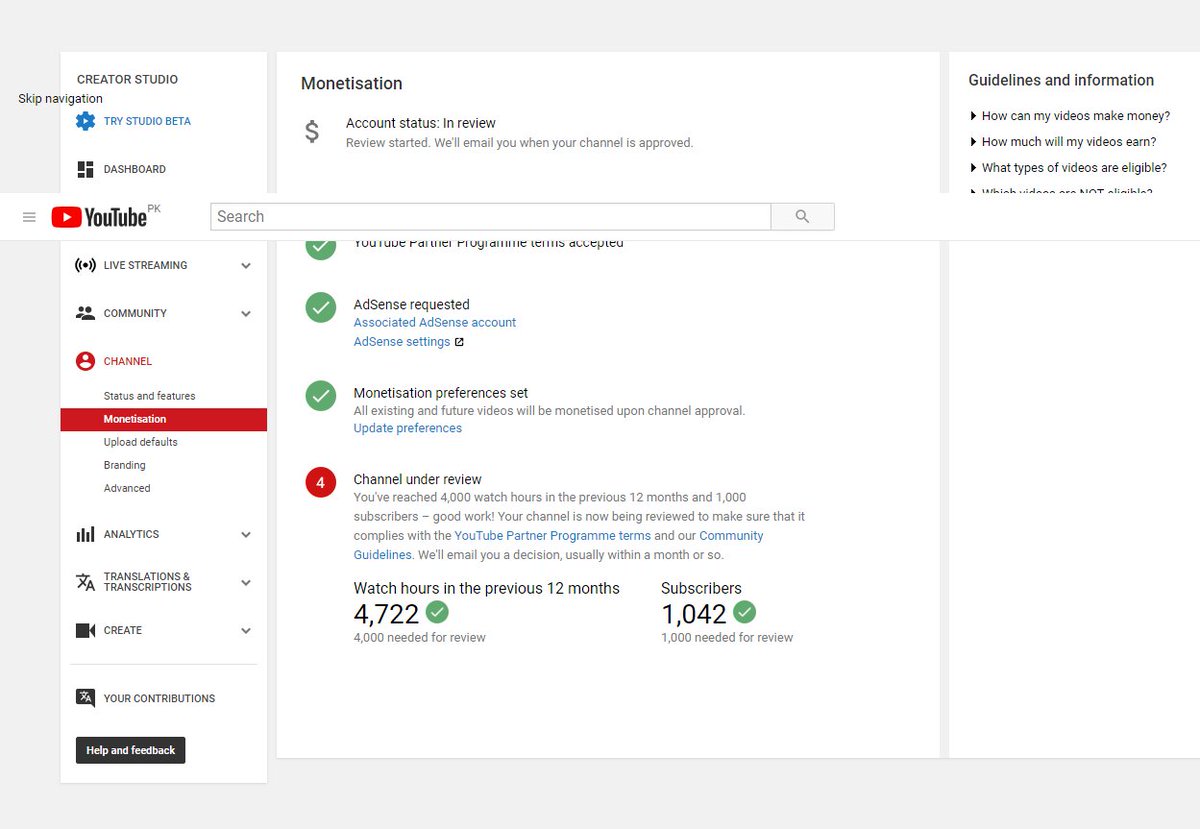
Task: Click the '4,000 needed for review' text
Action: coord(420,638)
